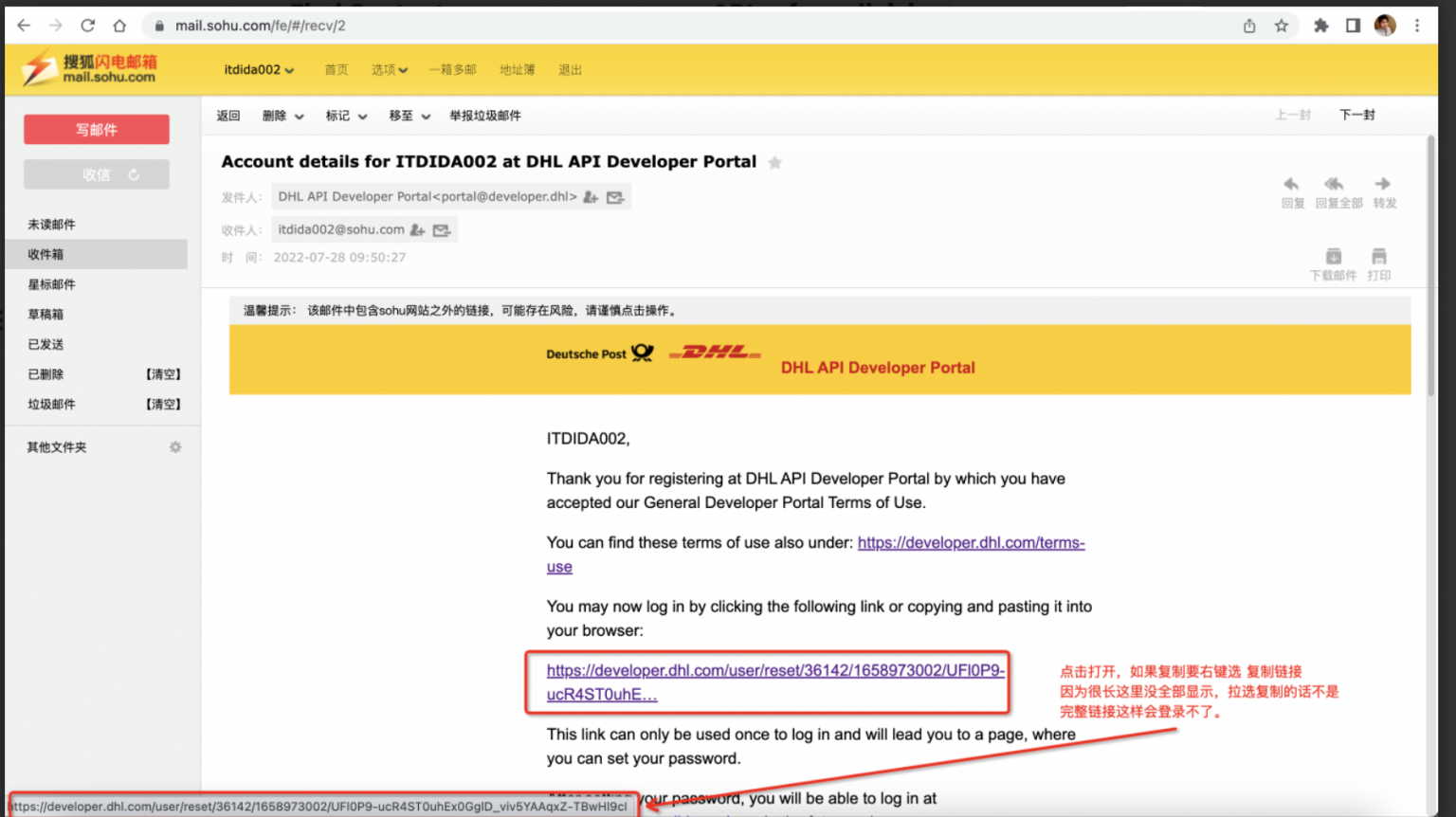Click the Sohu mail logo
Image resolution: width=1456 pixels, height=817 pixels.
[90, 68]
